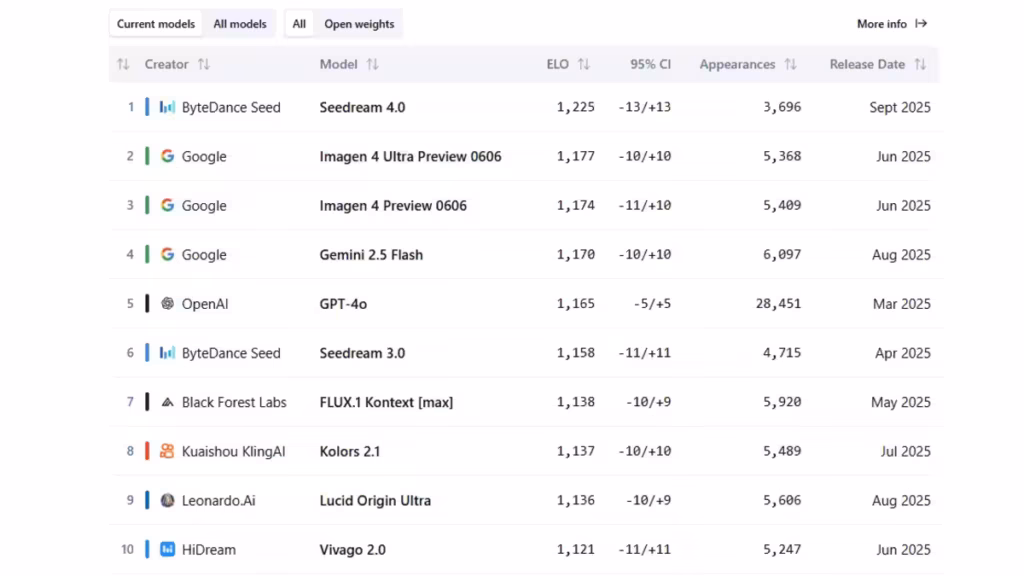Open the Kolors 2.1 model entry
Screen dimensions: 1024x576
pos(349,451)
